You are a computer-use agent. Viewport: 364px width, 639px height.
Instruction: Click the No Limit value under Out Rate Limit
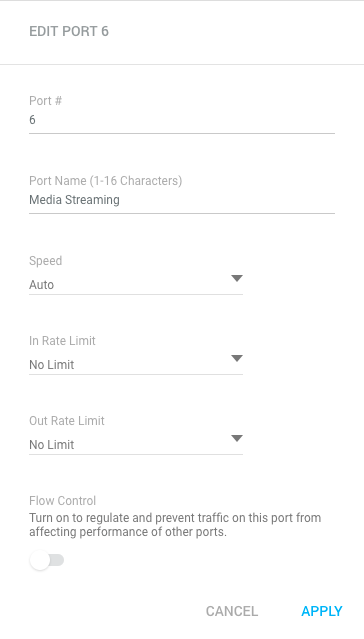click(x=52, y=444)
